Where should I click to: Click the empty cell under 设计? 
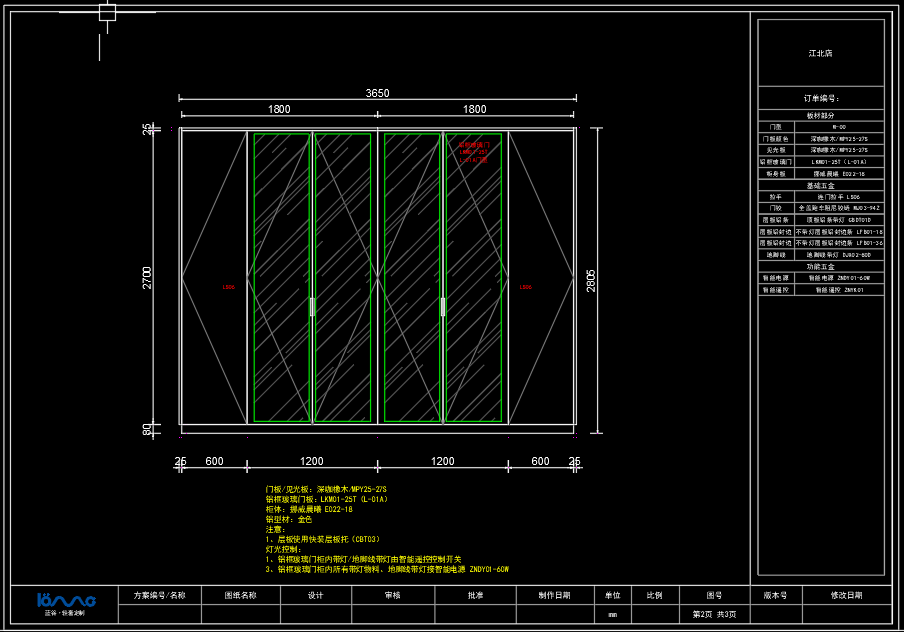tap(315, 614)
